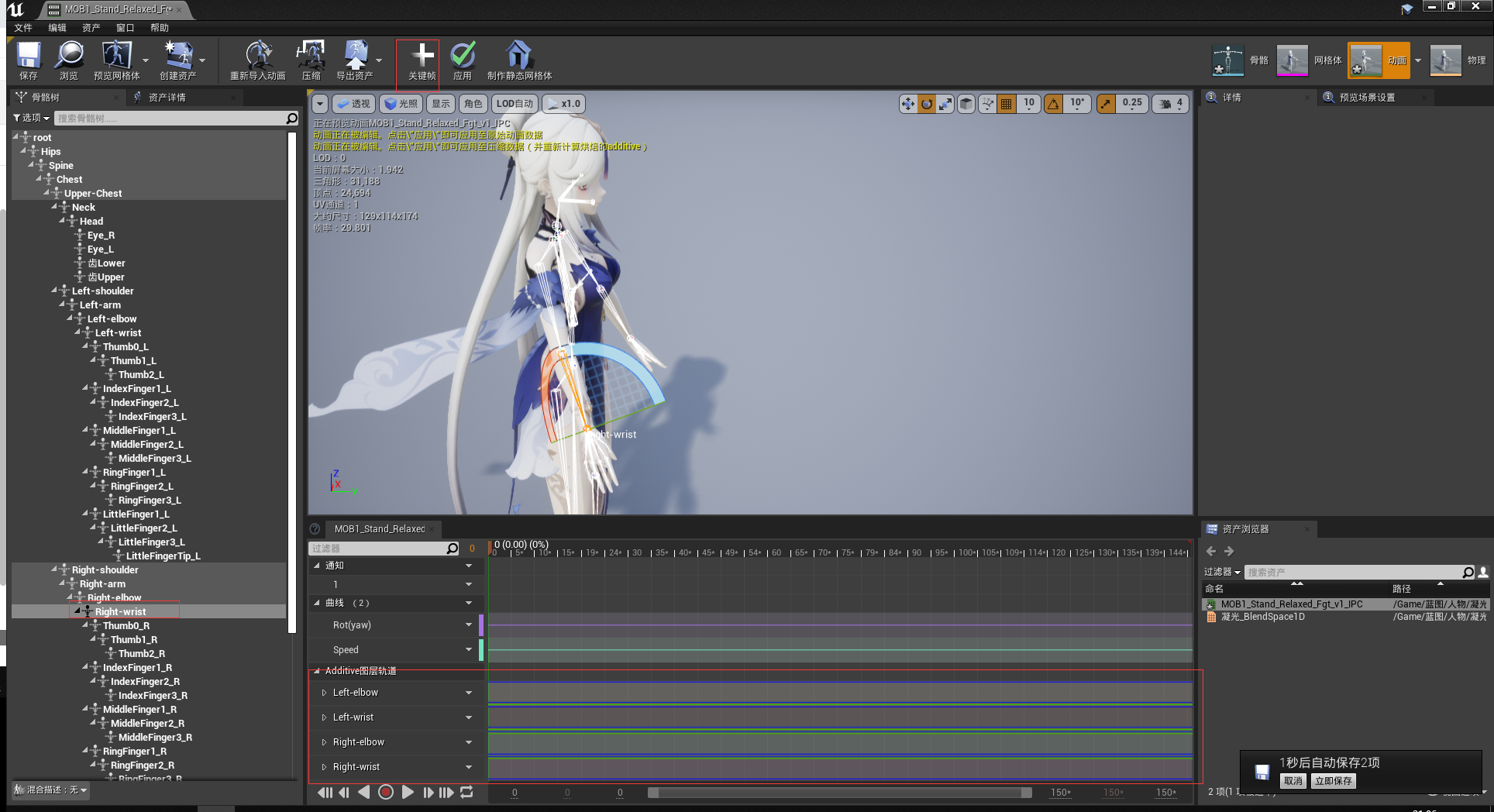Play the animation in reverse

coord(363,793)
